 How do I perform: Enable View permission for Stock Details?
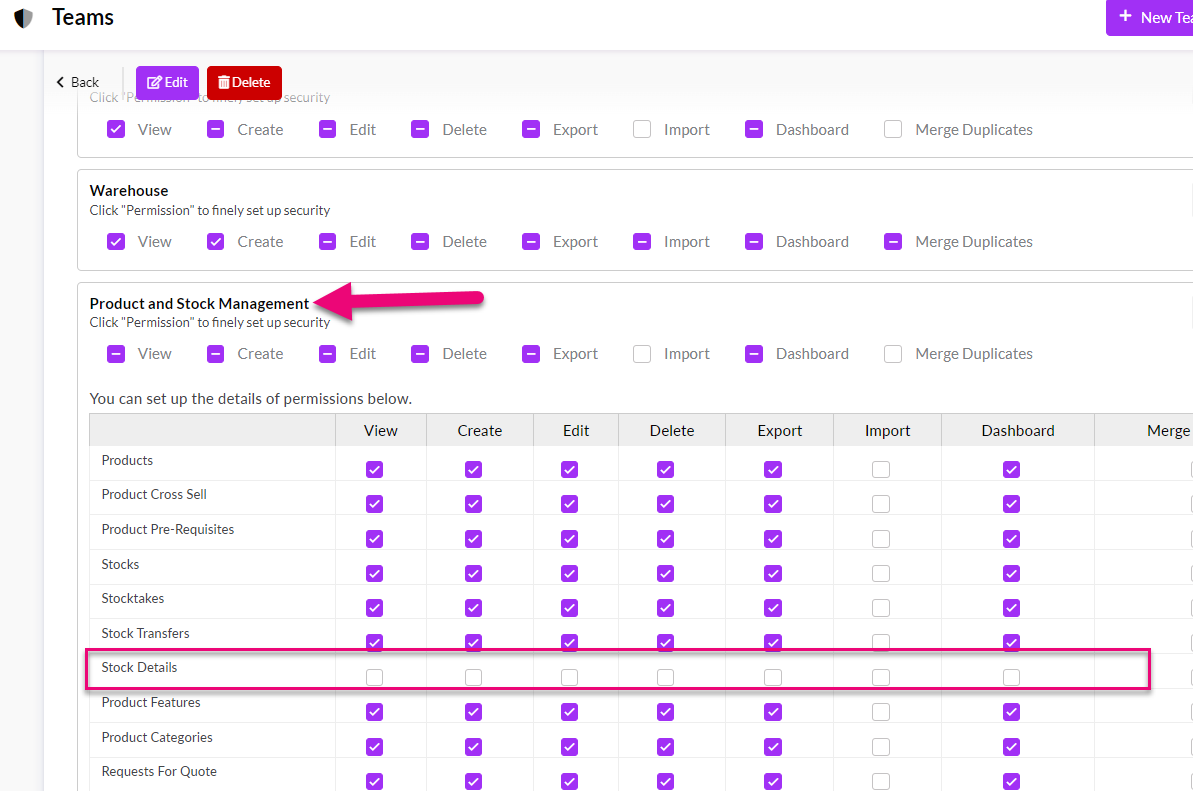pos(374,677)
